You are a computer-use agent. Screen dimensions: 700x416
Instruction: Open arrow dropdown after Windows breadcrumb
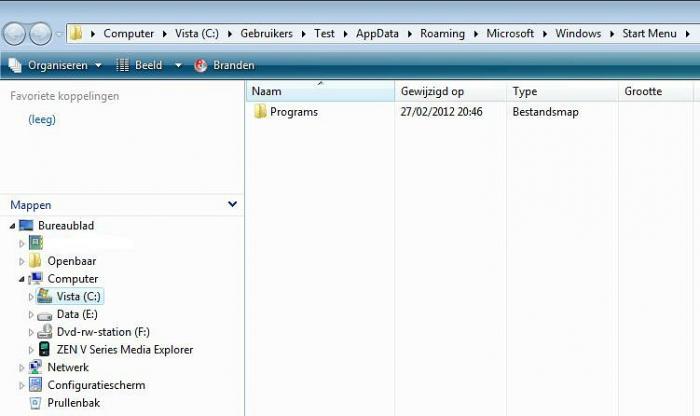pyautogui.click(x=612, y=34)
